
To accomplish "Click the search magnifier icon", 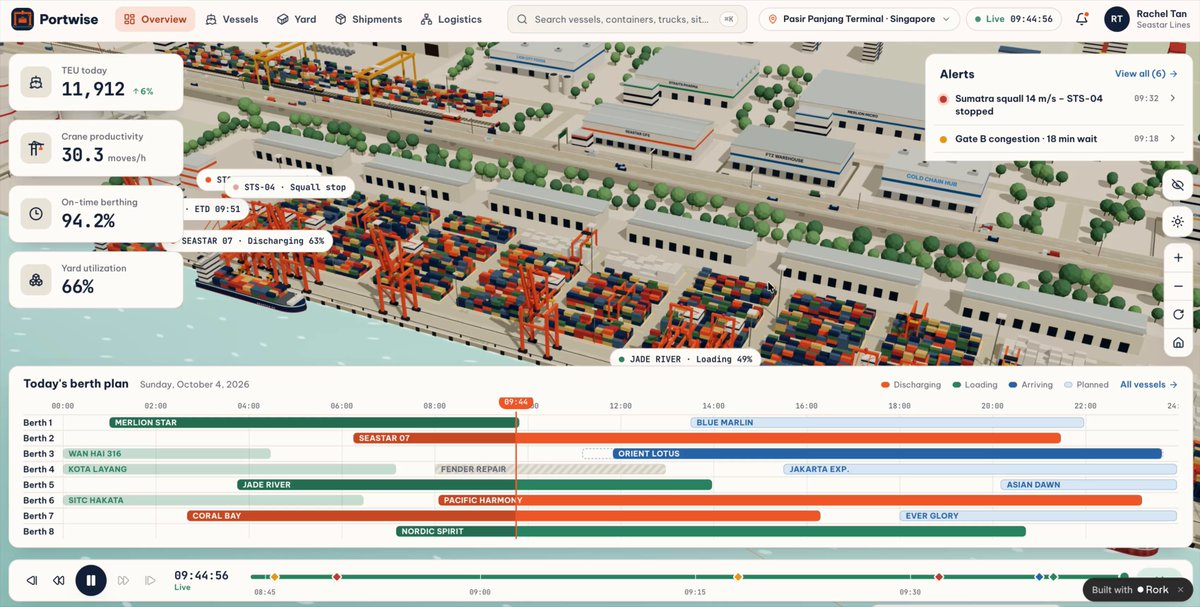I will coord(523,19).
